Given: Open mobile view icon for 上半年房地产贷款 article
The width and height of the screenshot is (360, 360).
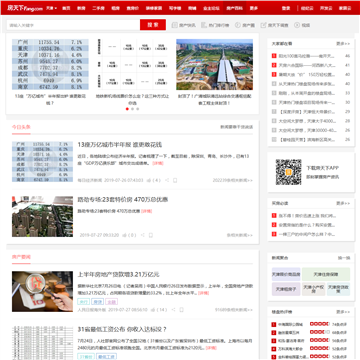Looking at the screenshot, I should (x=182, y=310).
